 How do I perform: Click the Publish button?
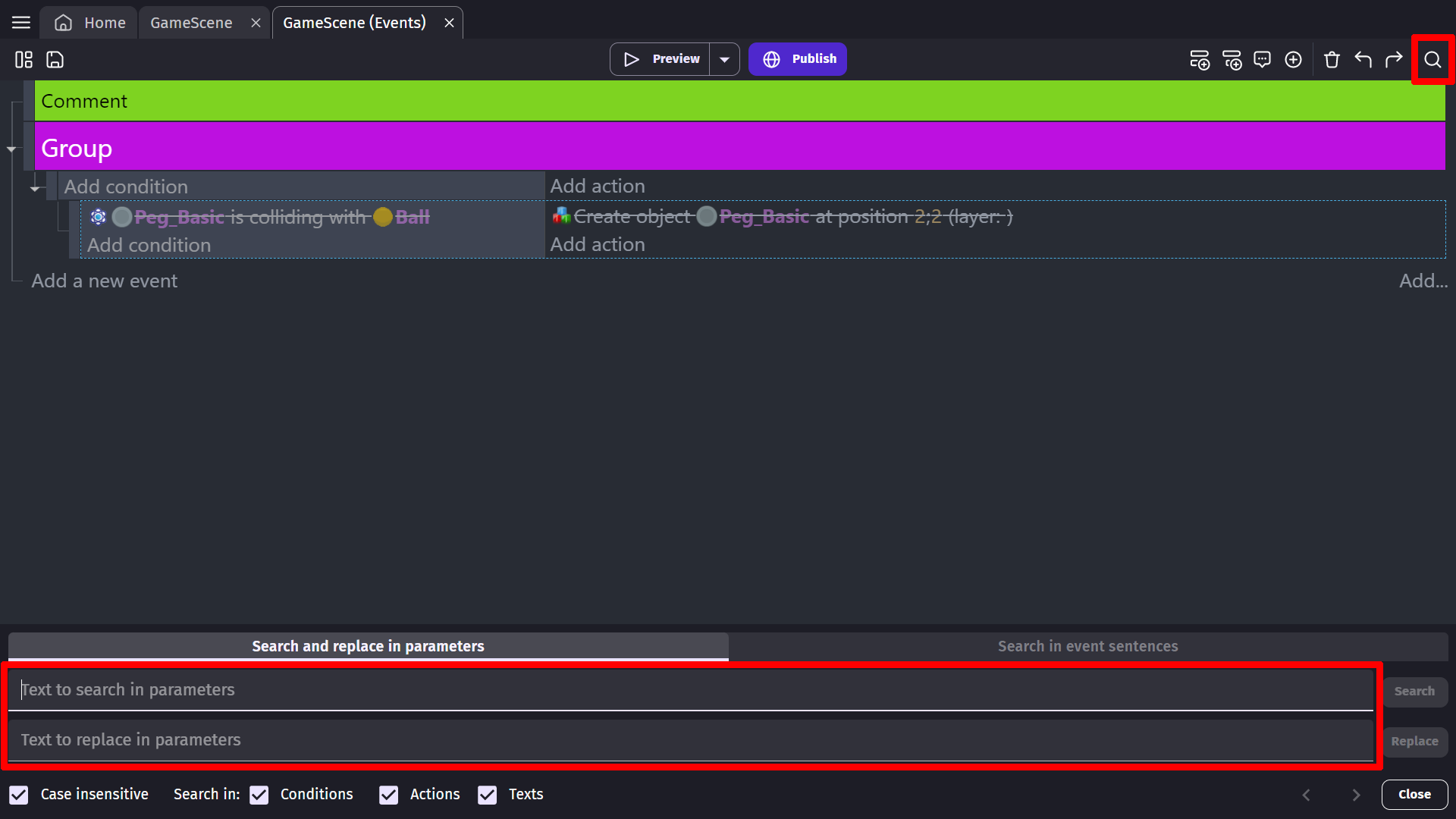[x=798, y=59]
